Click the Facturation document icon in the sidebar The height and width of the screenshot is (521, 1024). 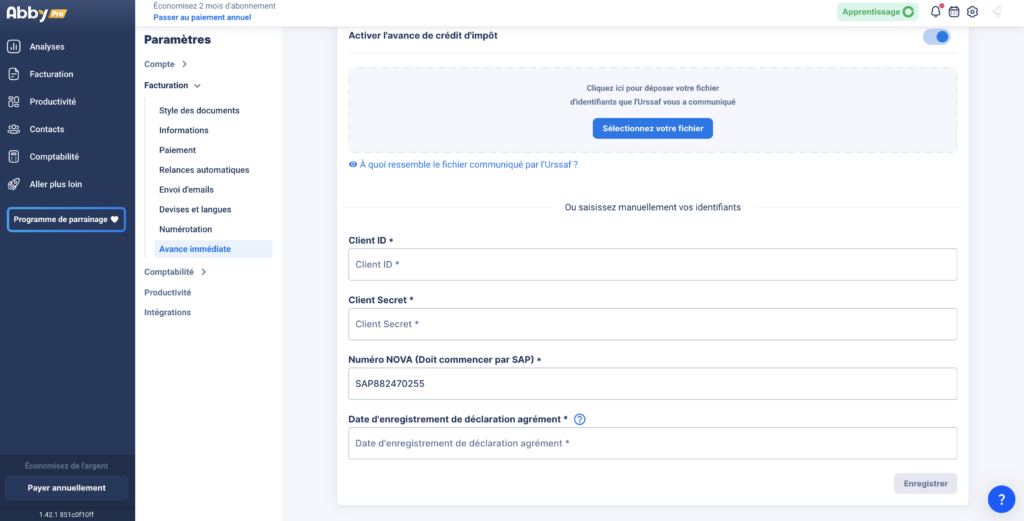pos(14,74)
